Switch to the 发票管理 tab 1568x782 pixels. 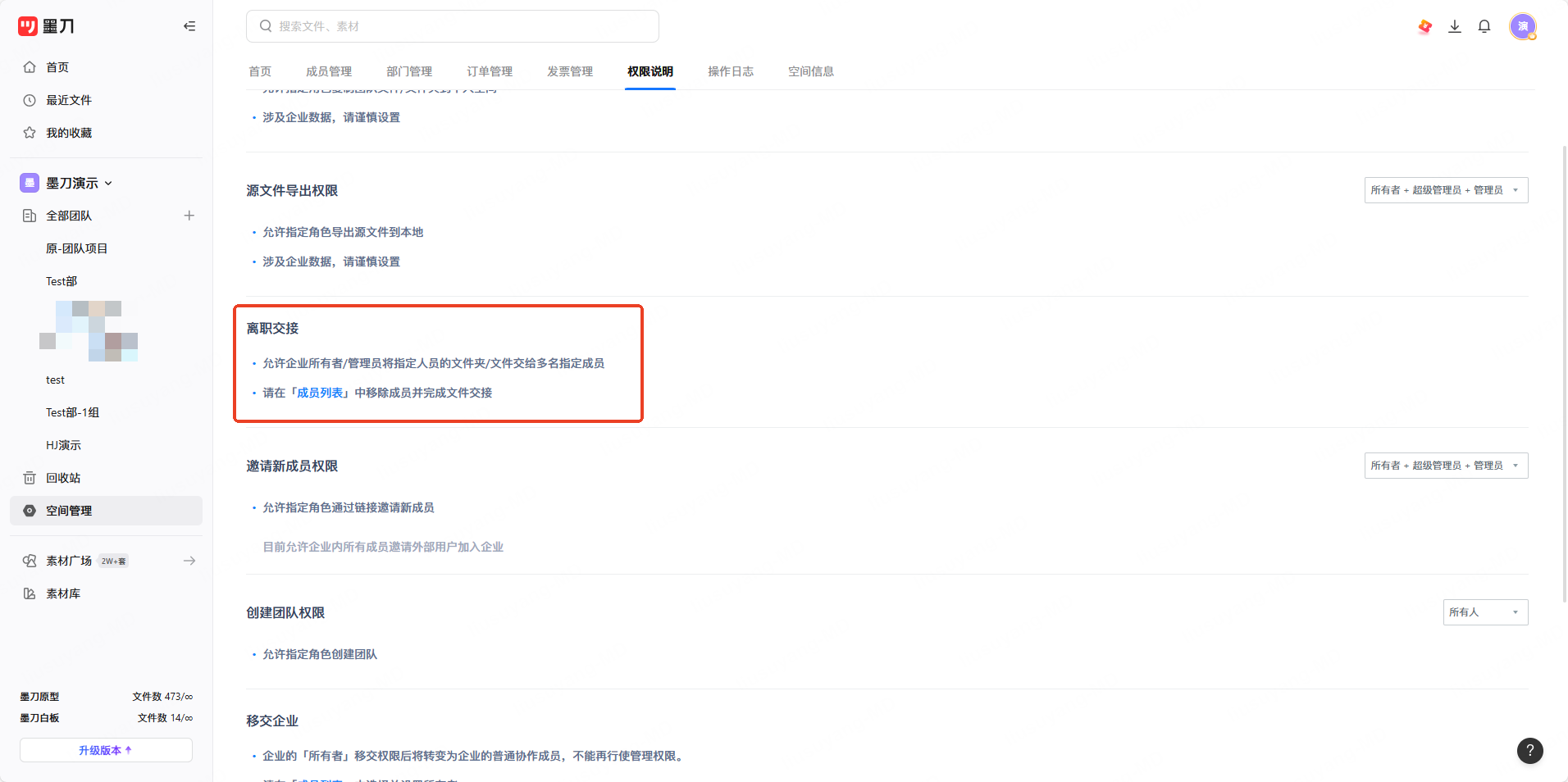coord(570,71)
